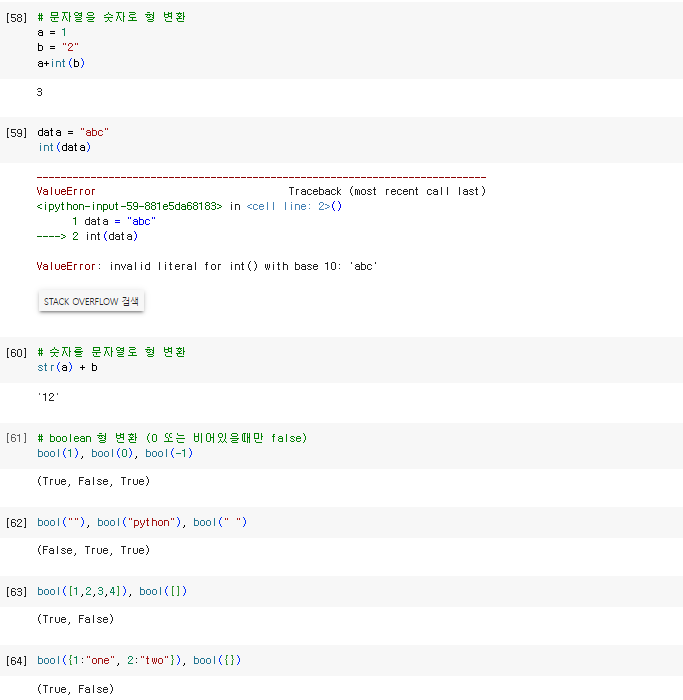This screenshot has width=683, height=700.
Task: Run cell [58] execution counter
Action: click(x=16, y=18)
